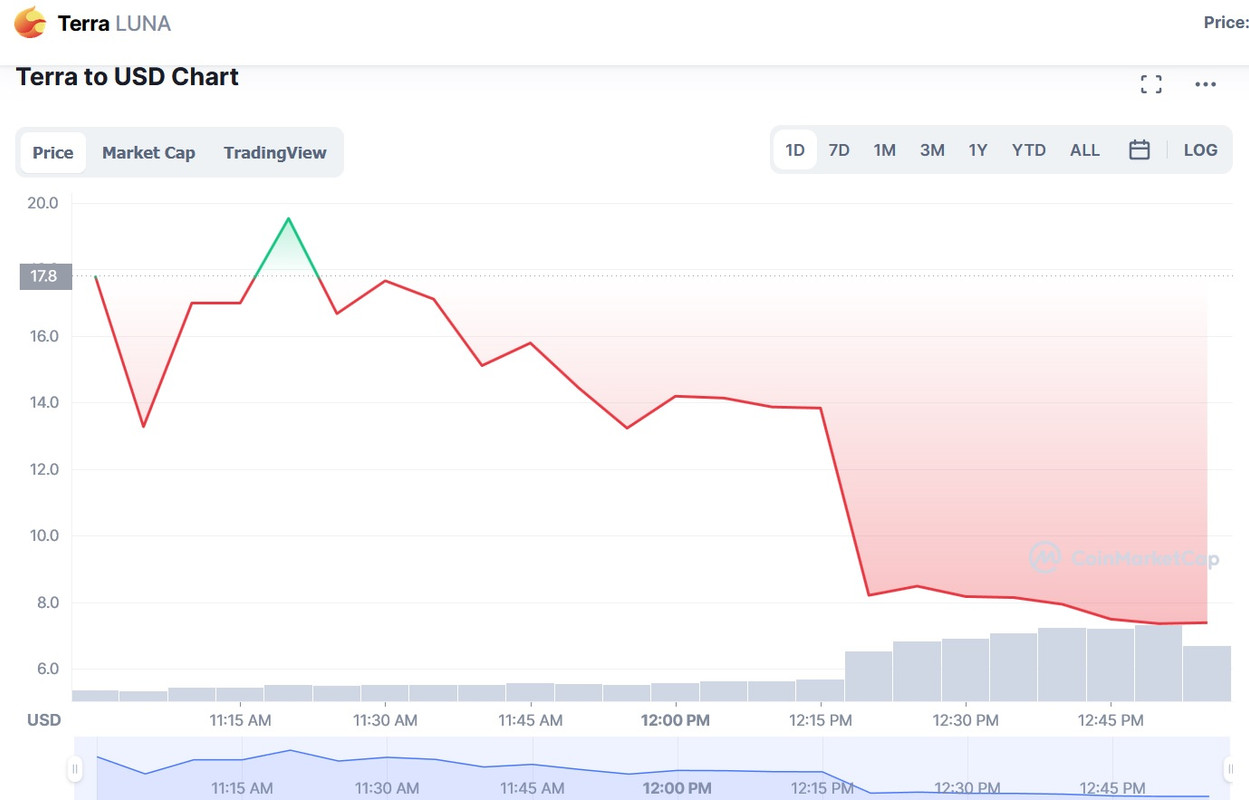Click the 20.0 y-axis value
Viewport: 1249px width, 800px height.
[43, 203]
